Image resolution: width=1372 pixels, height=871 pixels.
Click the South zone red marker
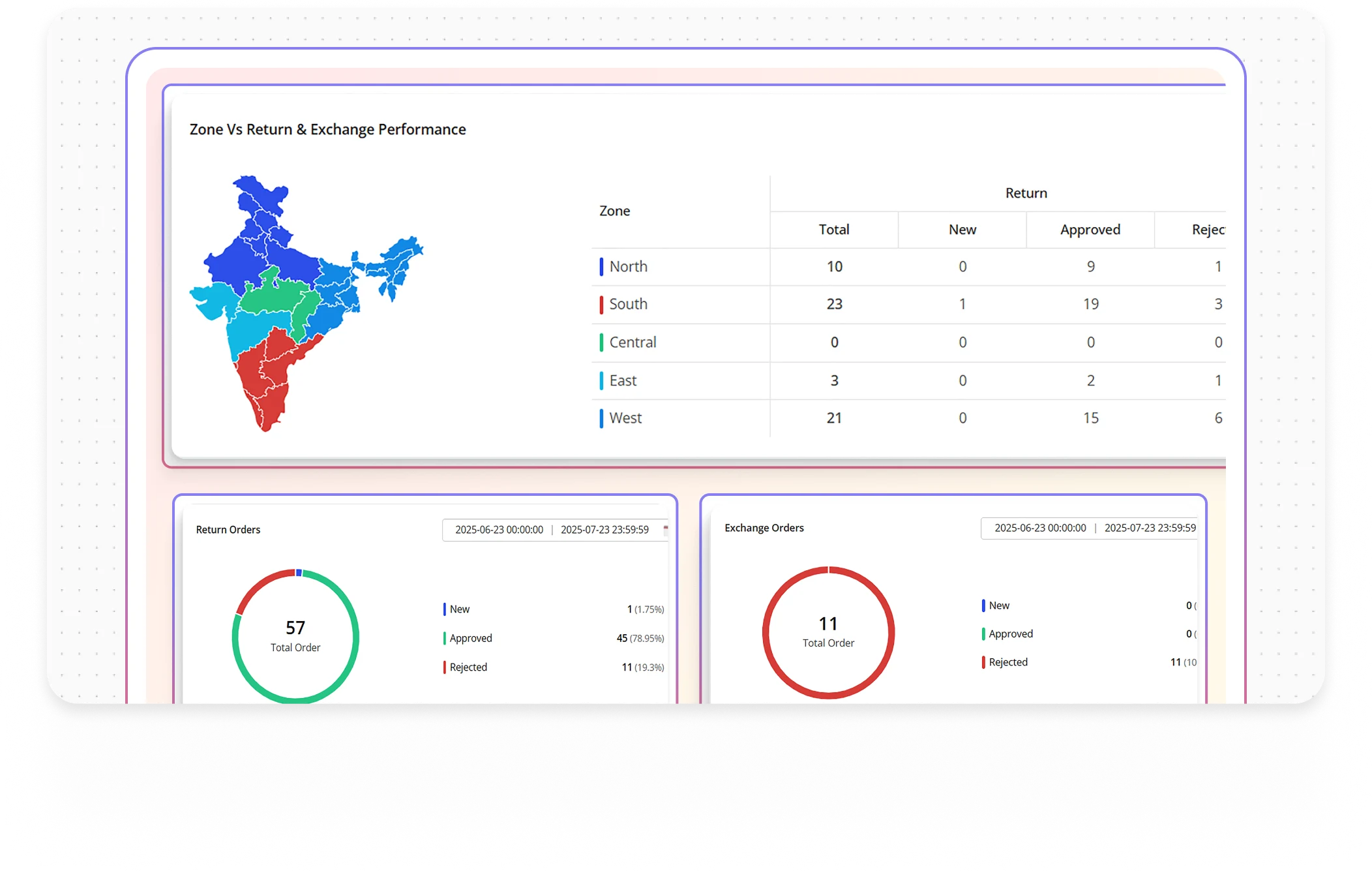601,304
